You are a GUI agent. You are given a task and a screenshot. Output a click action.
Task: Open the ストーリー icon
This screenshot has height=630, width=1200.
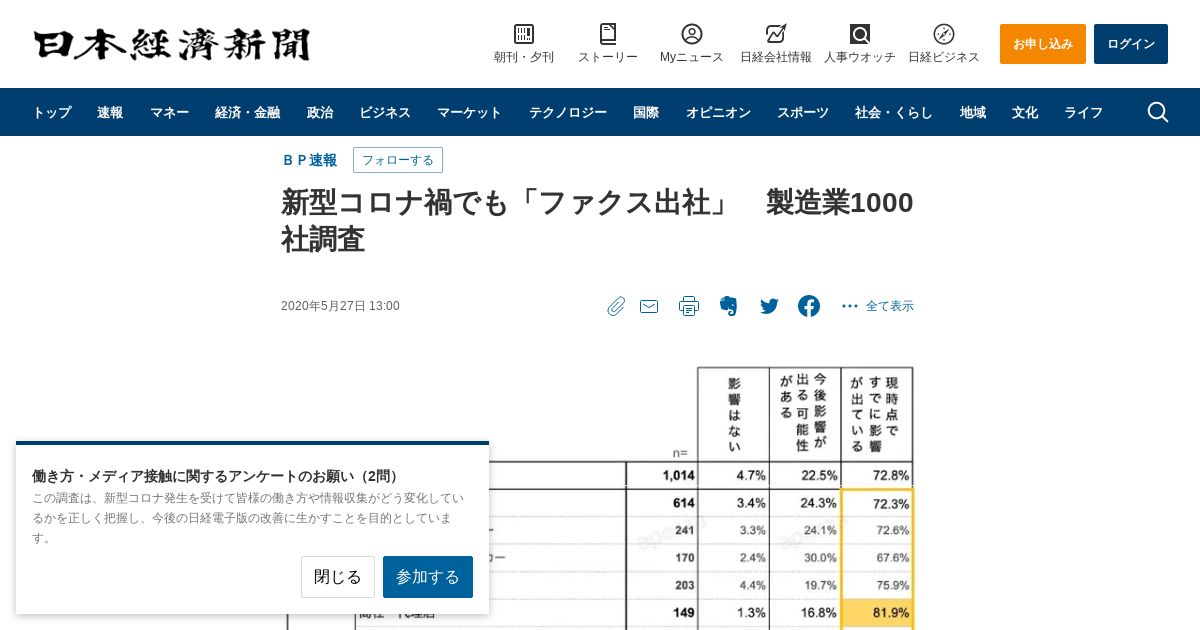click(x=608, y=34)
